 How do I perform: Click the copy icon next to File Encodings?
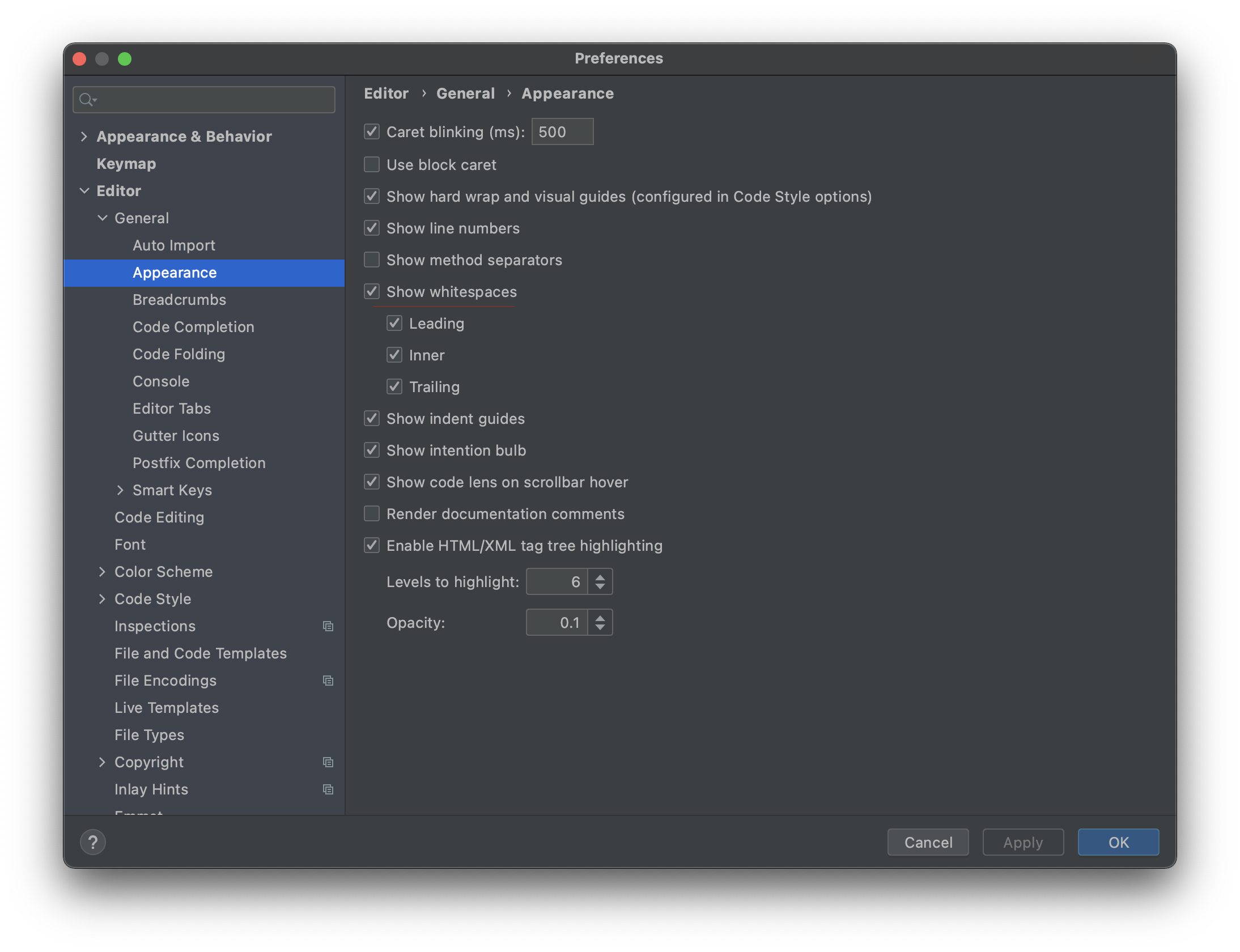pyautogui.click(x=329, y=681)
